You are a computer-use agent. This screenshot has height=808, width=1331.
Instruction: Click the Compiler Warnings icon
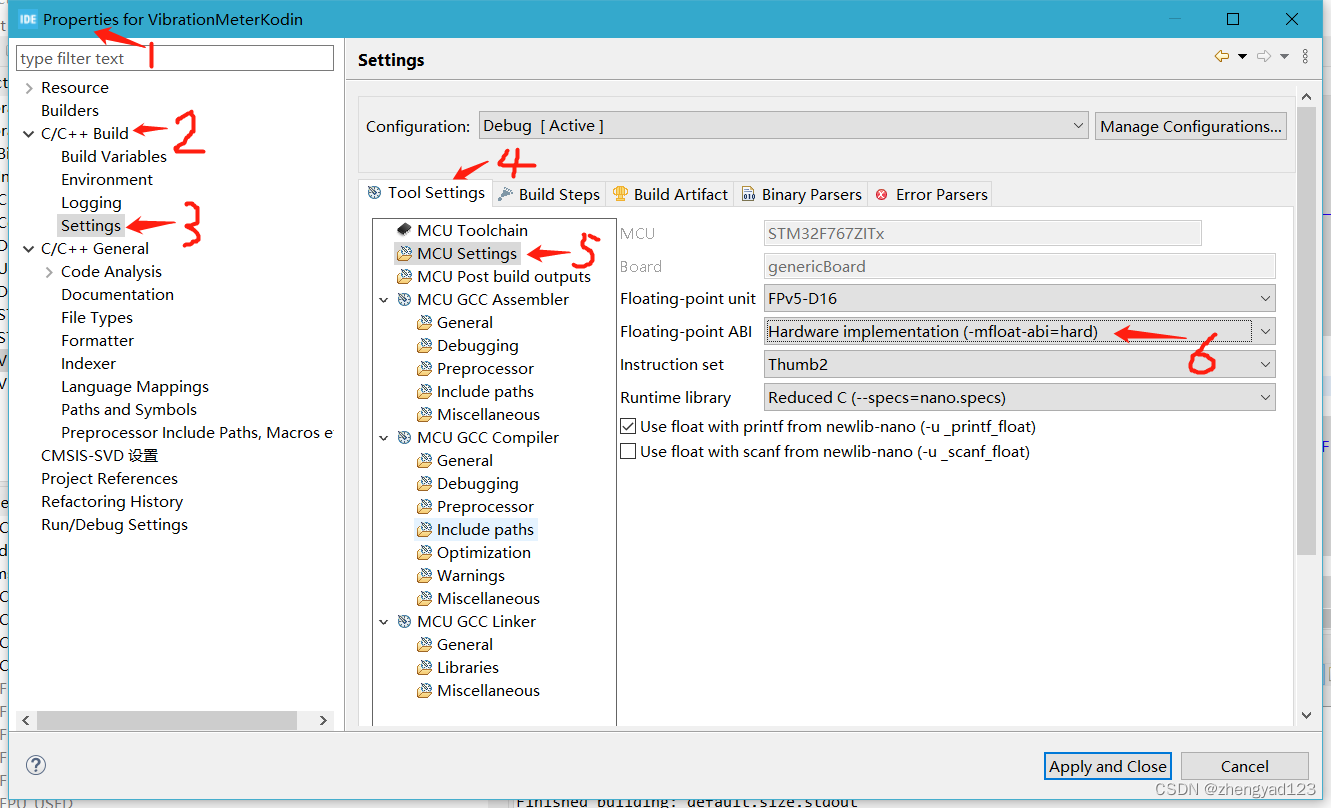coord(424,575)
